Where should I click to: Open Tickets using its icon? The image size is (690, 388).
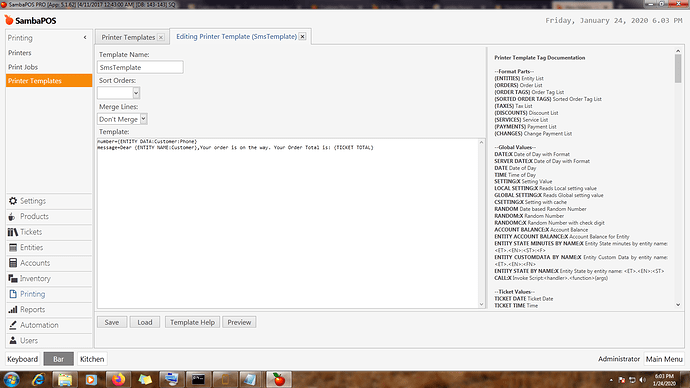pos(13,232)
